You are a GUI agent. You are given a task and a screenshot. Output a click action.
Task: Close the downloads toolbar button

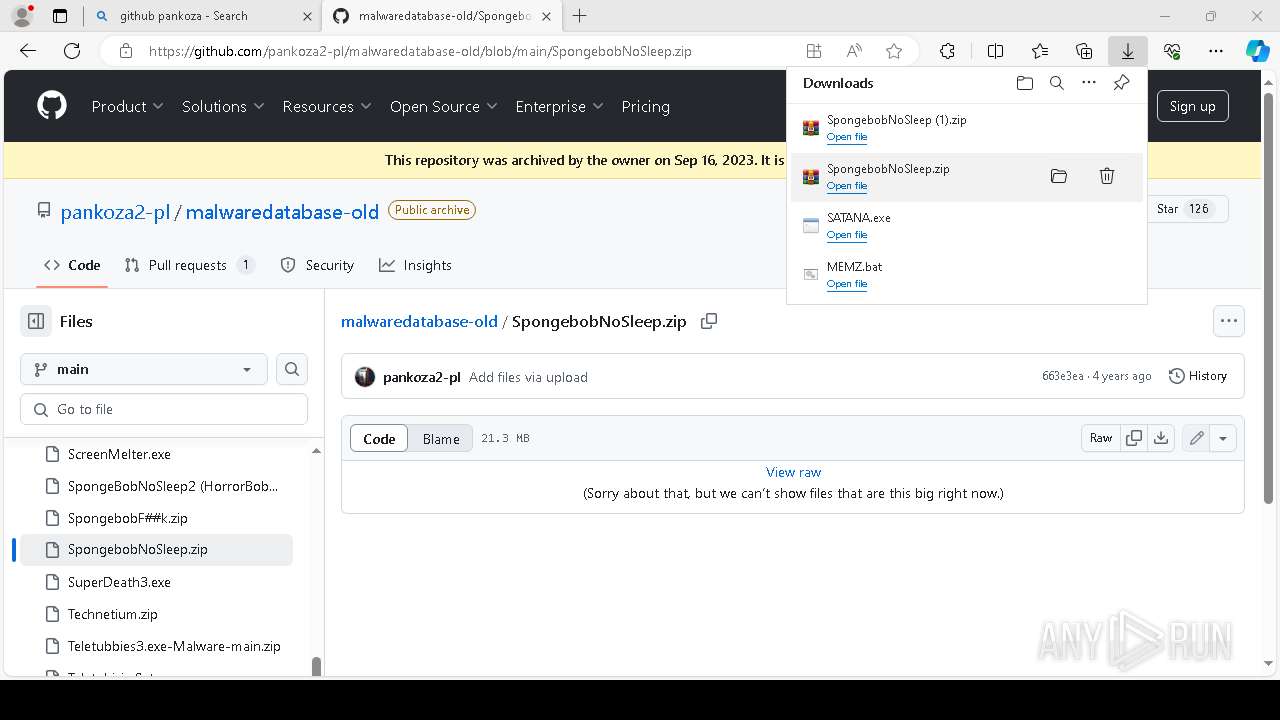point(1127,51)
